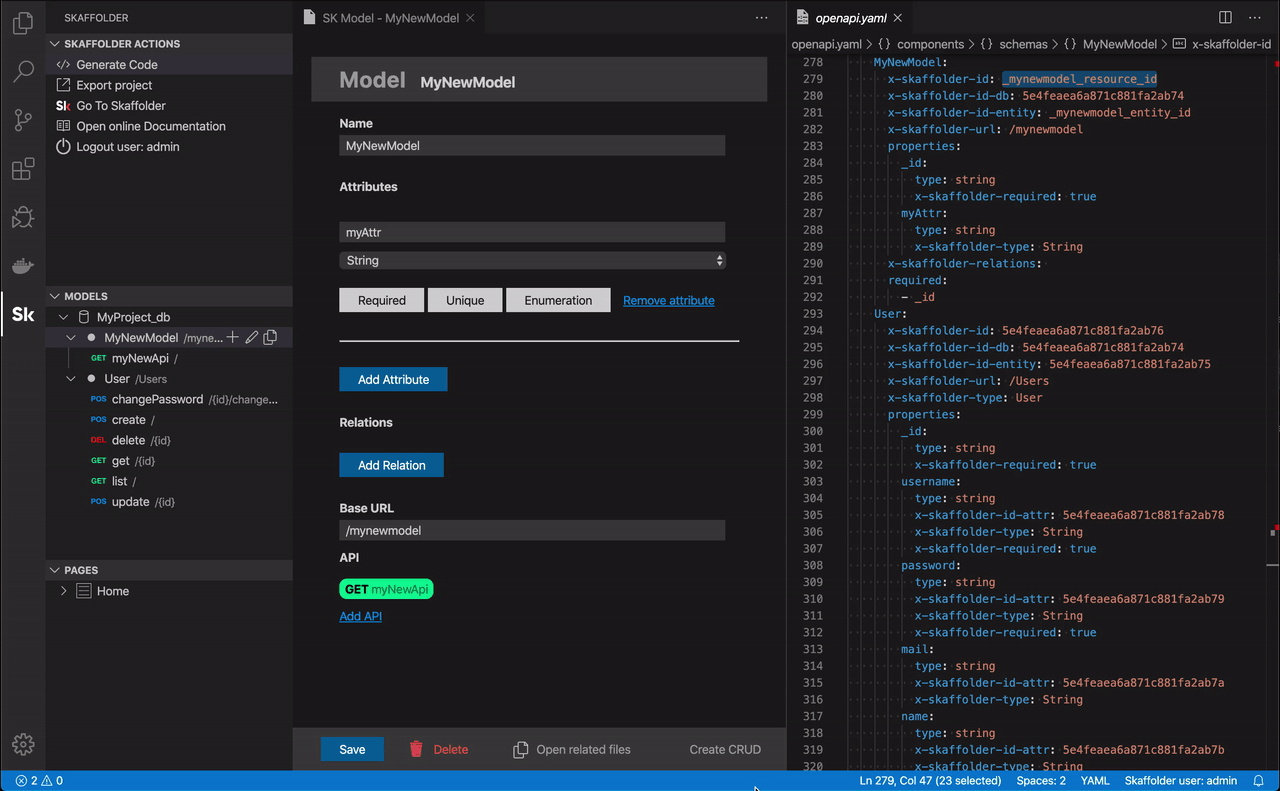This screenshot has height=791, width=1280.
Task: Enable the Required attribute option
Action: 381,299
